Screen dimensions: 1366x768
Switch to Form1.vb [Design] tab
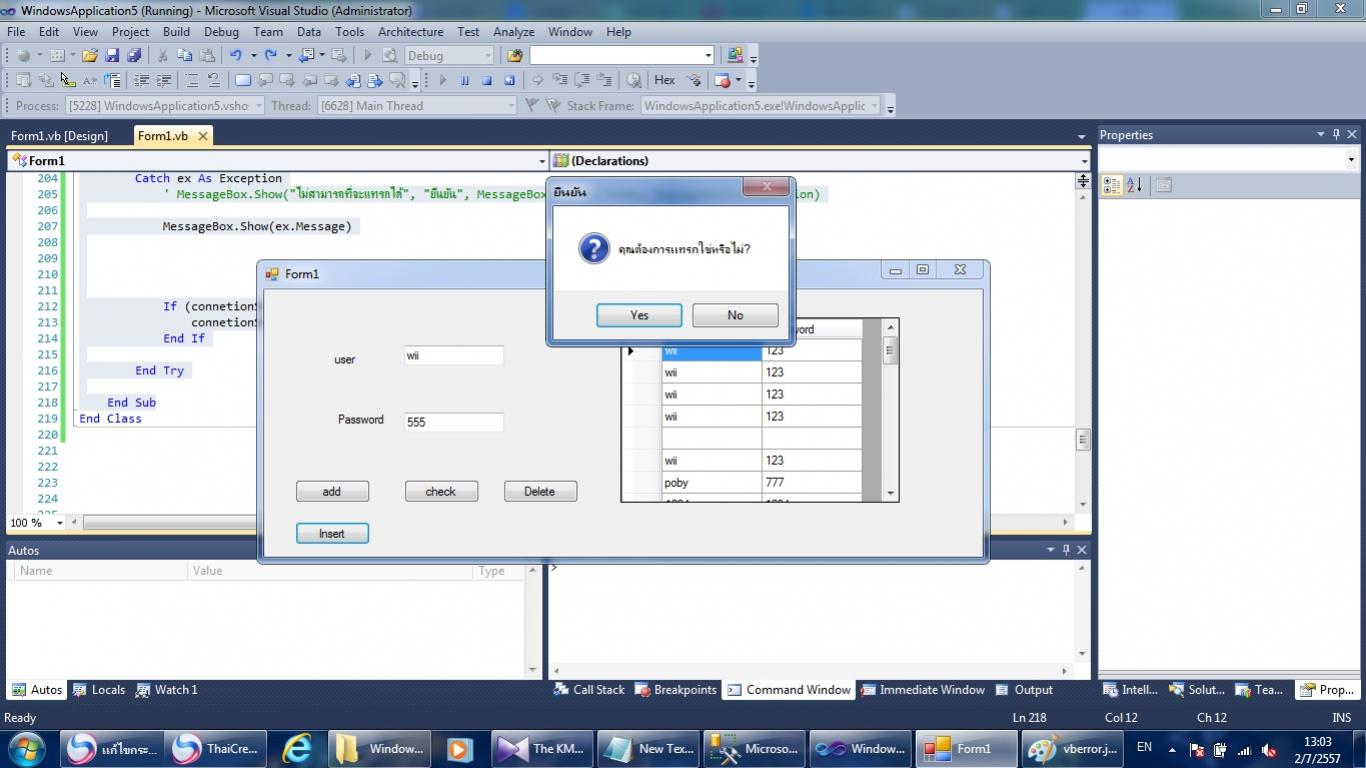coord(59,136)
